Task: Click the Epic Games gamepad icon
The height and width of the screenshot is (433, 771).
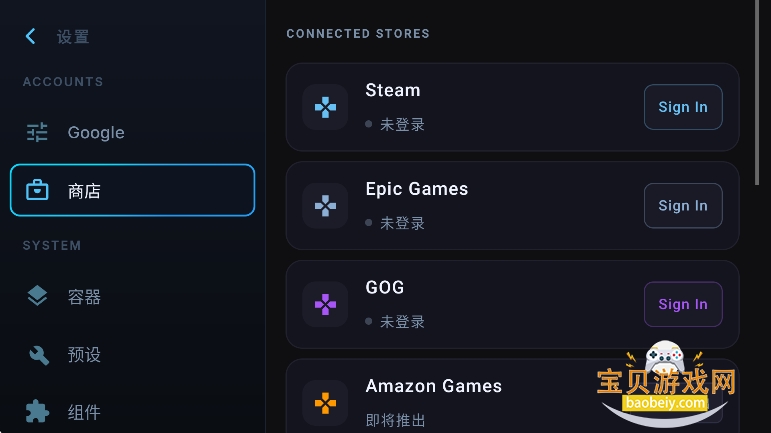Action: pos(325,206)
